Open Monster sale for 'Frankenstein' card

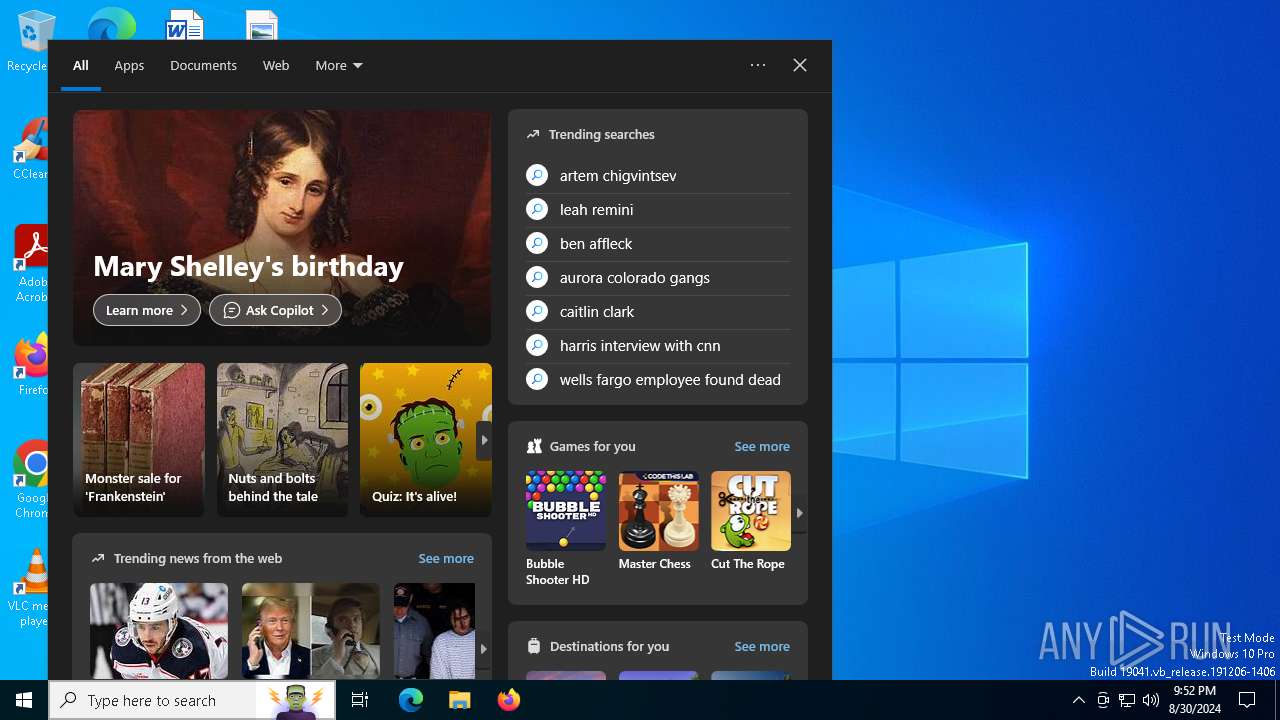[x=139, y=440]
